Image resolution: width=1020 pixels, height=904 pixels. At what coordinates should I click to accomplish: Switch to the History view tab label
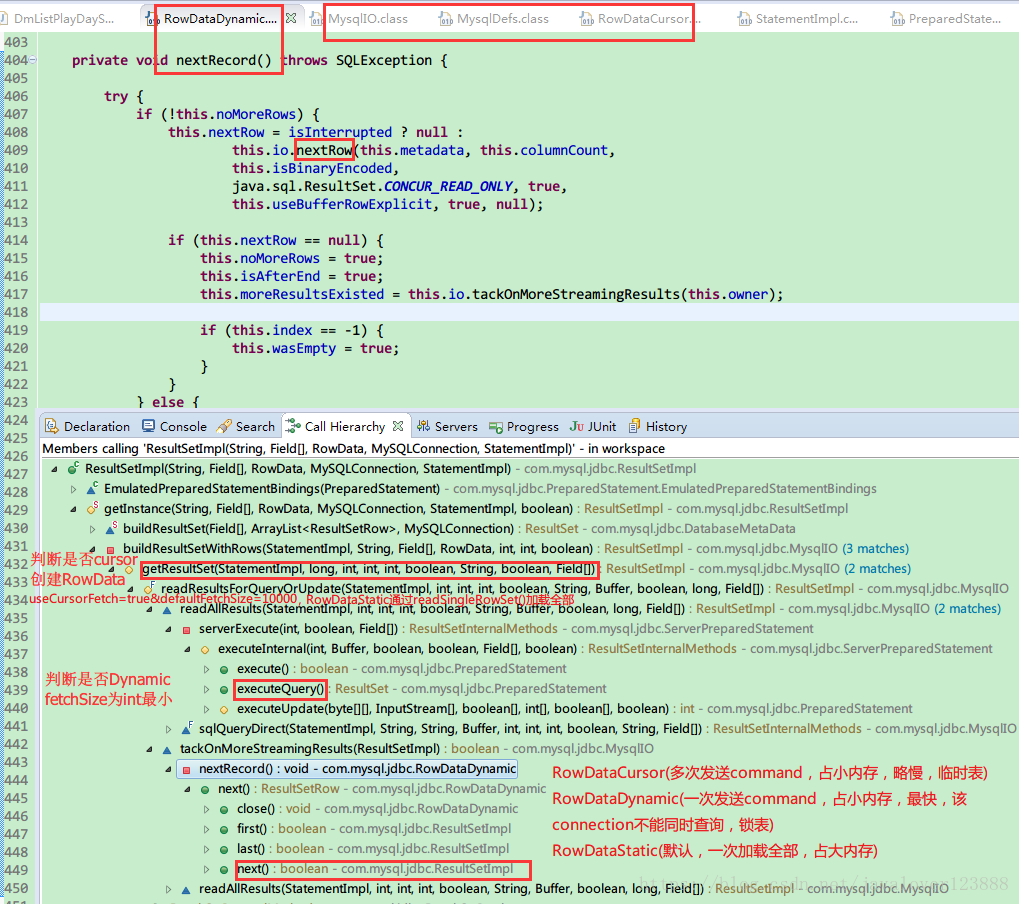[666, 427]
